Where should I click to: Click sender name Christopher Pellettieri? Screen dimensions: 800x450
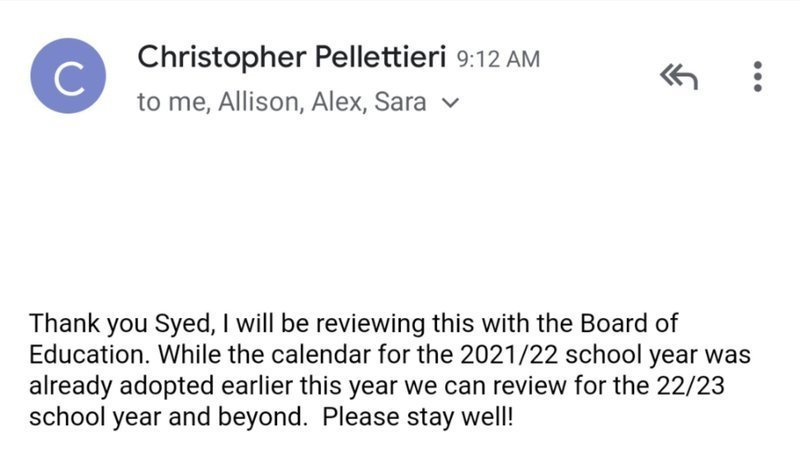291,57
